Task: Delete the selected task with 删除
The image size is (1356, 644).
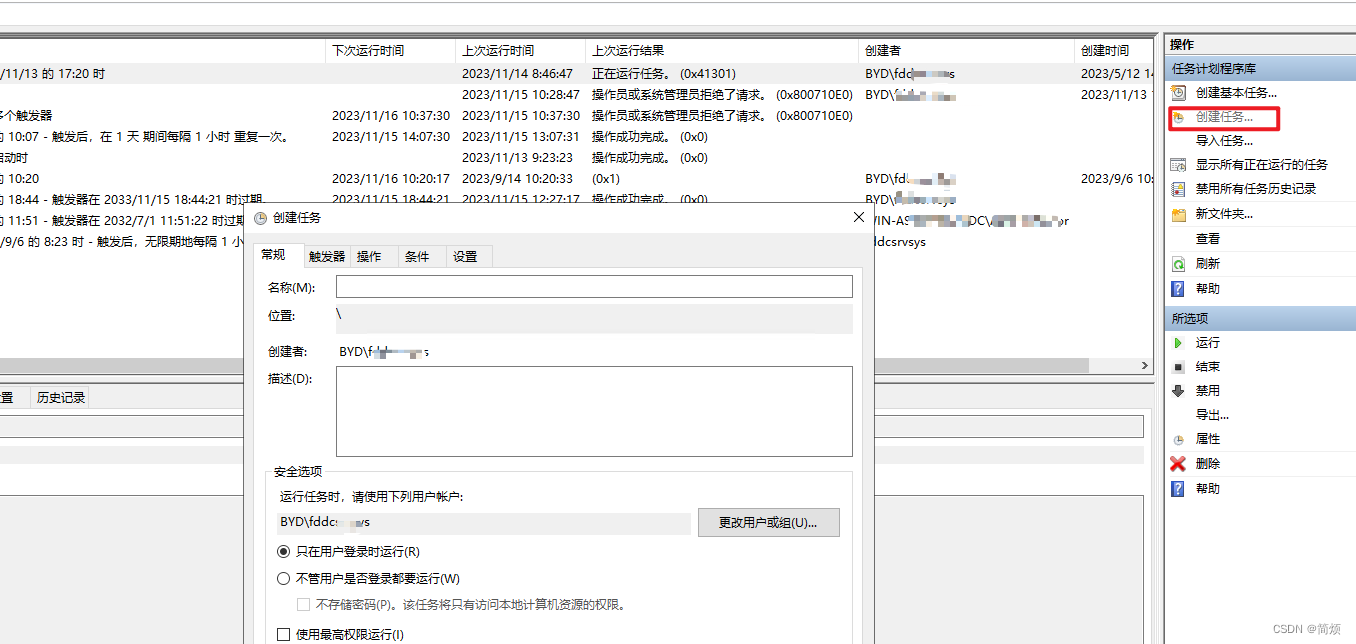Action: click(x=1208, y=464)
